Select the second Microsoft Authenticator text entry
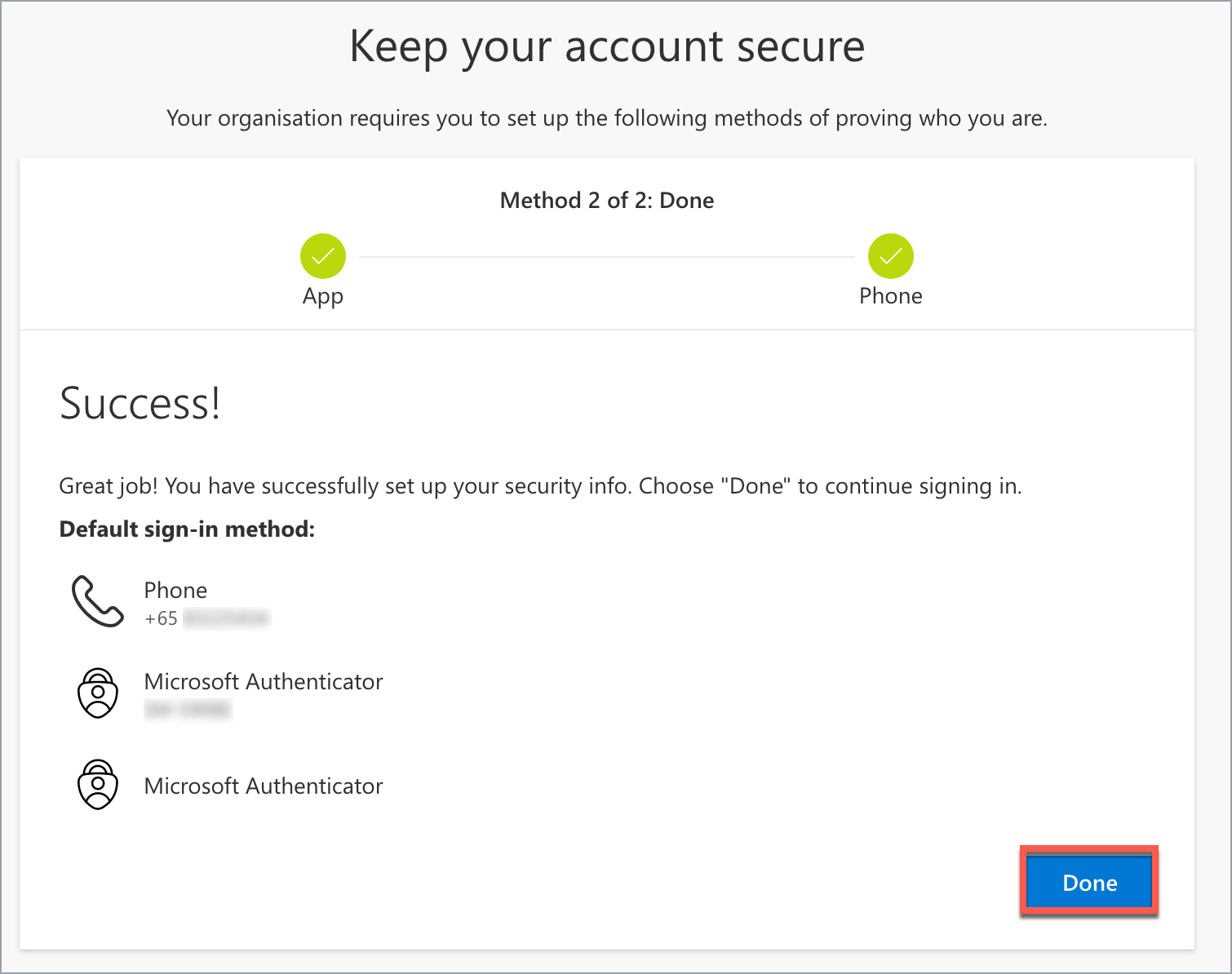 coord(263,786)
